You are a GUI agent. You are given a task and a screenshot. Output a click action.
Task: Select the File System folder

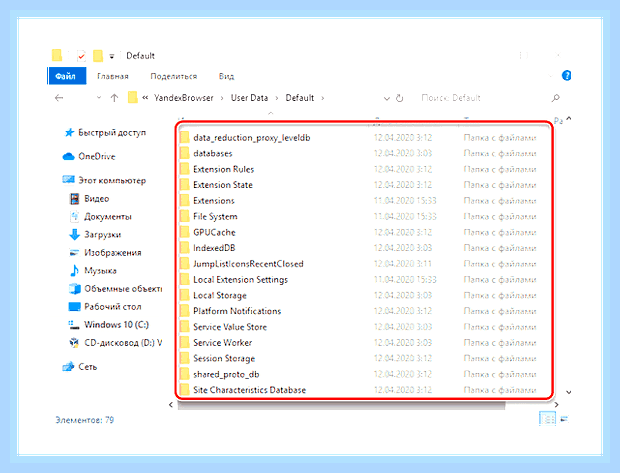215,216
